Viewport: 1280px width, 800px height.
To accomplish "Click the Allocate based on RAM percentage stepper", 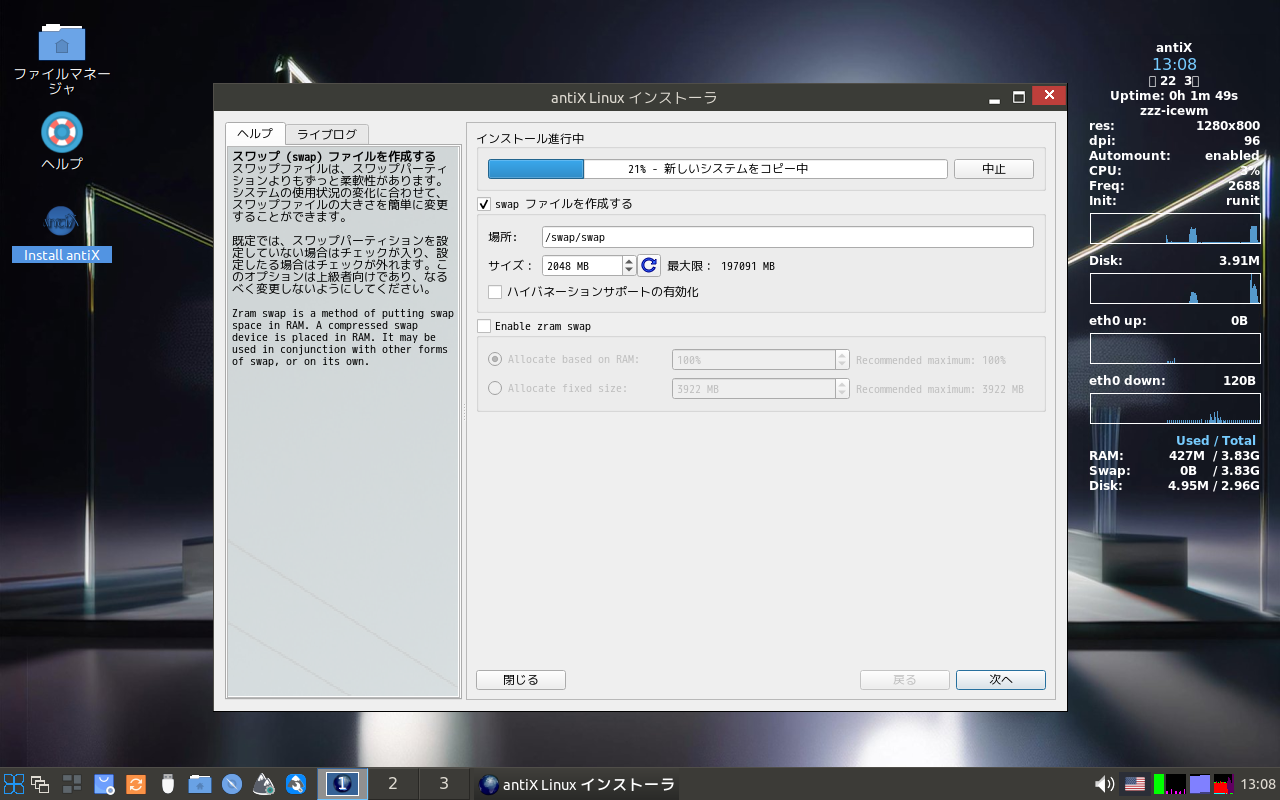I will [x=842, y=360].
